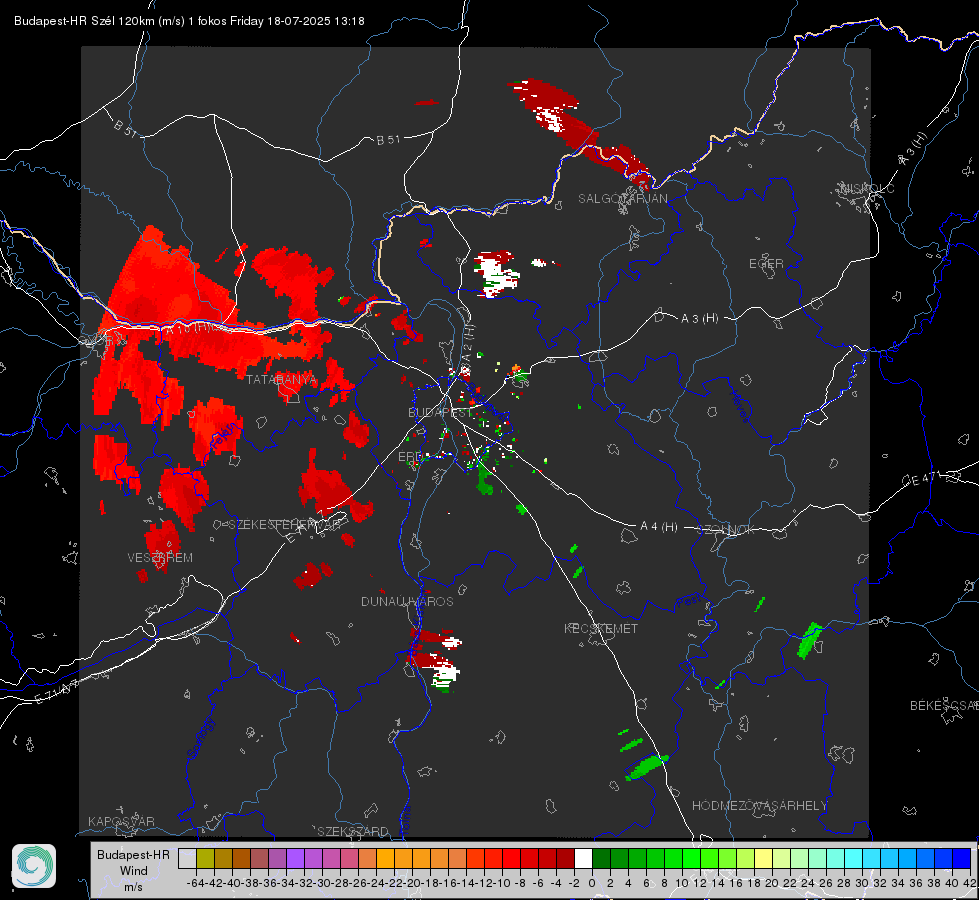Click the Heves county label
The image size is (979, 900).
740,407
